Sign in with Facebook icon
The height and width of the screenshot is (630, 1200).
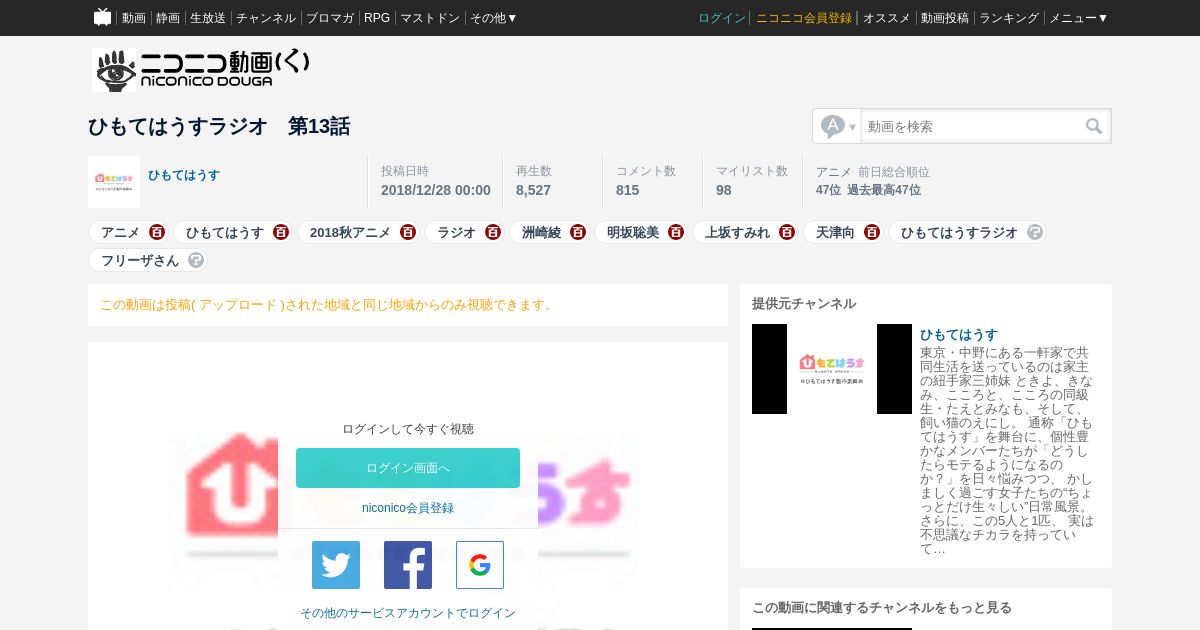[408, 565]
